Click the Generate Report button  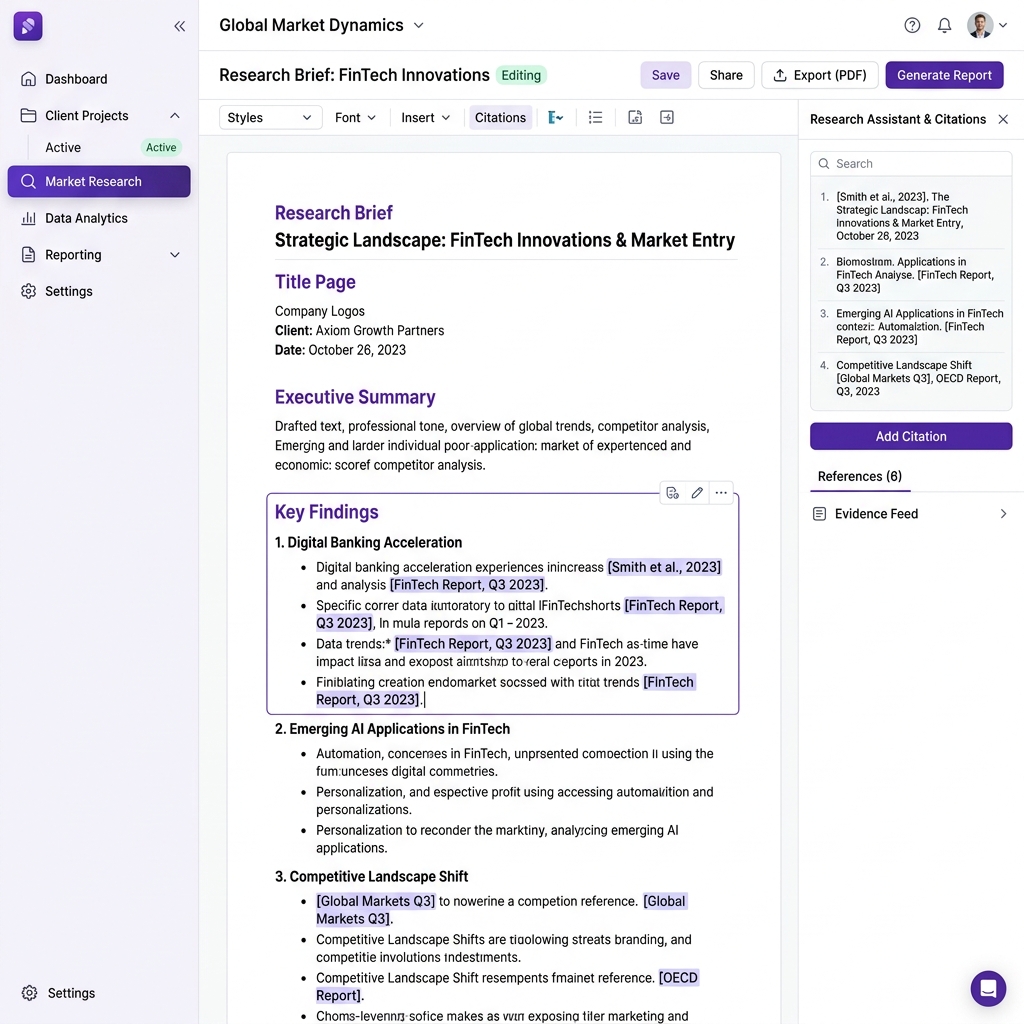[x=944, y=75]
